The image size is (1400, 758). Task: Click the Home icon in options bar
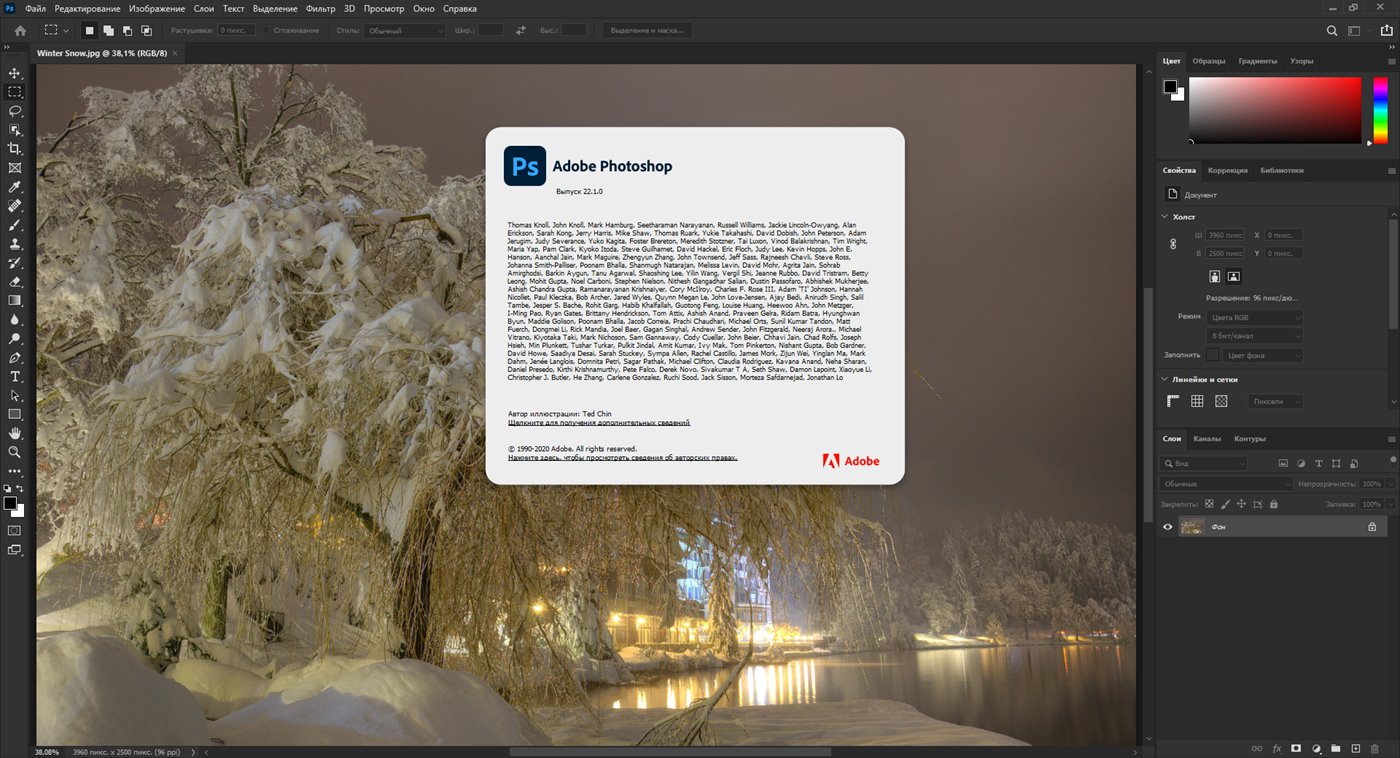pyautogui.click(x=20, y=31)
